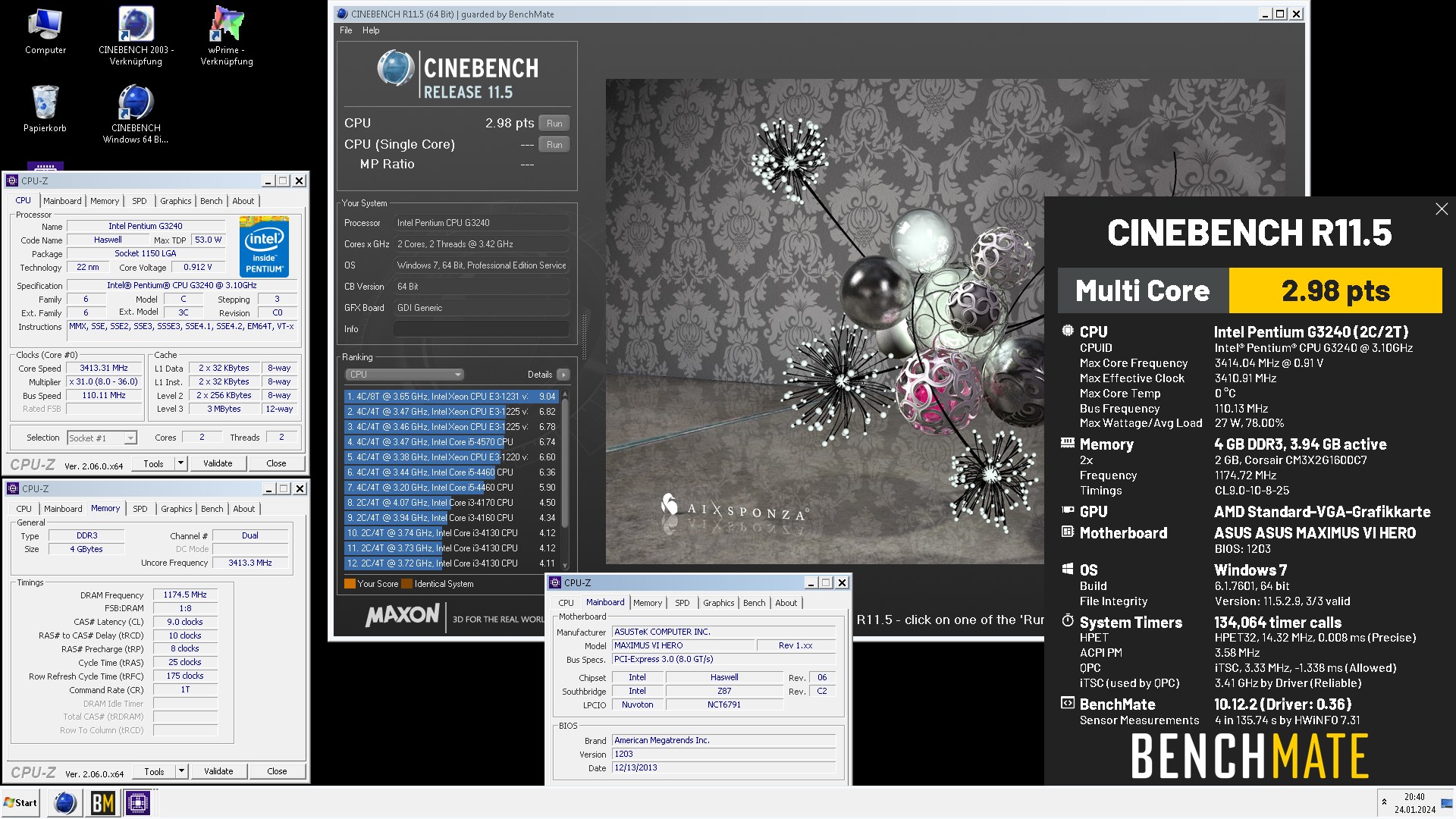Click the mainboard Model field MAXIMUS VI HERO
The width and height of the screenshot is (1456, 819).
(x=684, y=645)
